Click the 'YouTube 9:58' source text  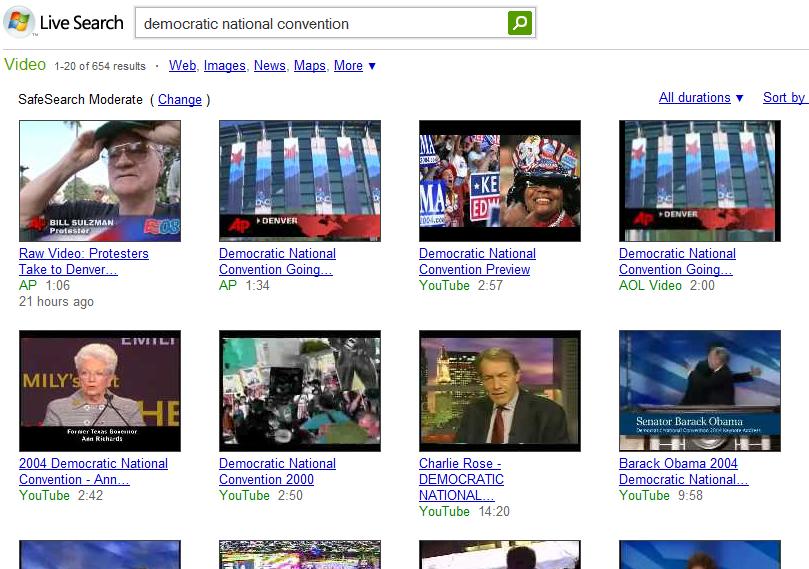tap(661, 495)
